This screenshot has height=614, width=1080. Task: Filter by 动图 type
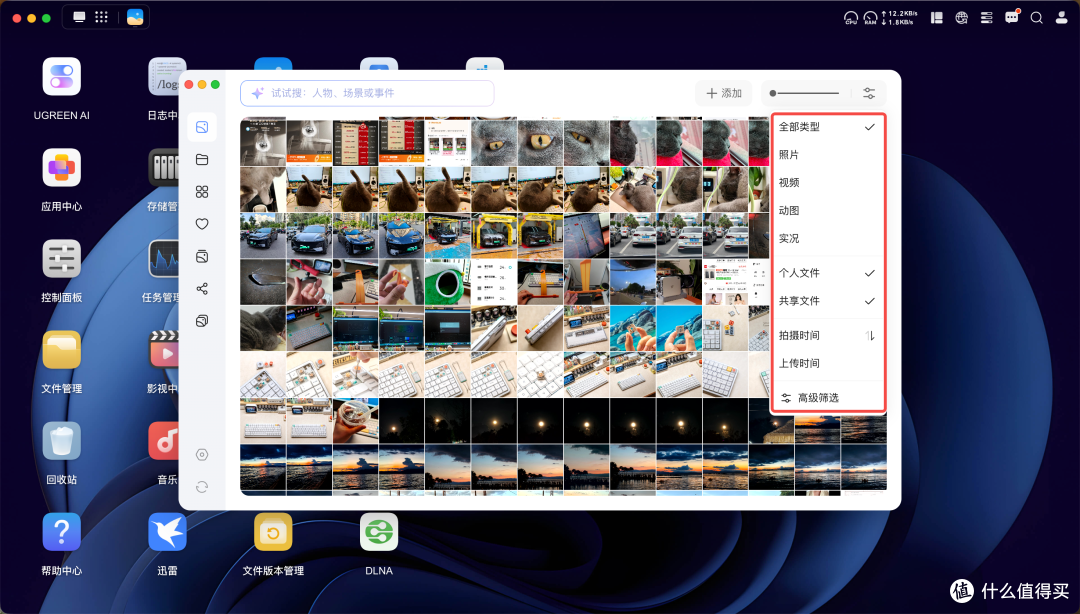(827, 211)
